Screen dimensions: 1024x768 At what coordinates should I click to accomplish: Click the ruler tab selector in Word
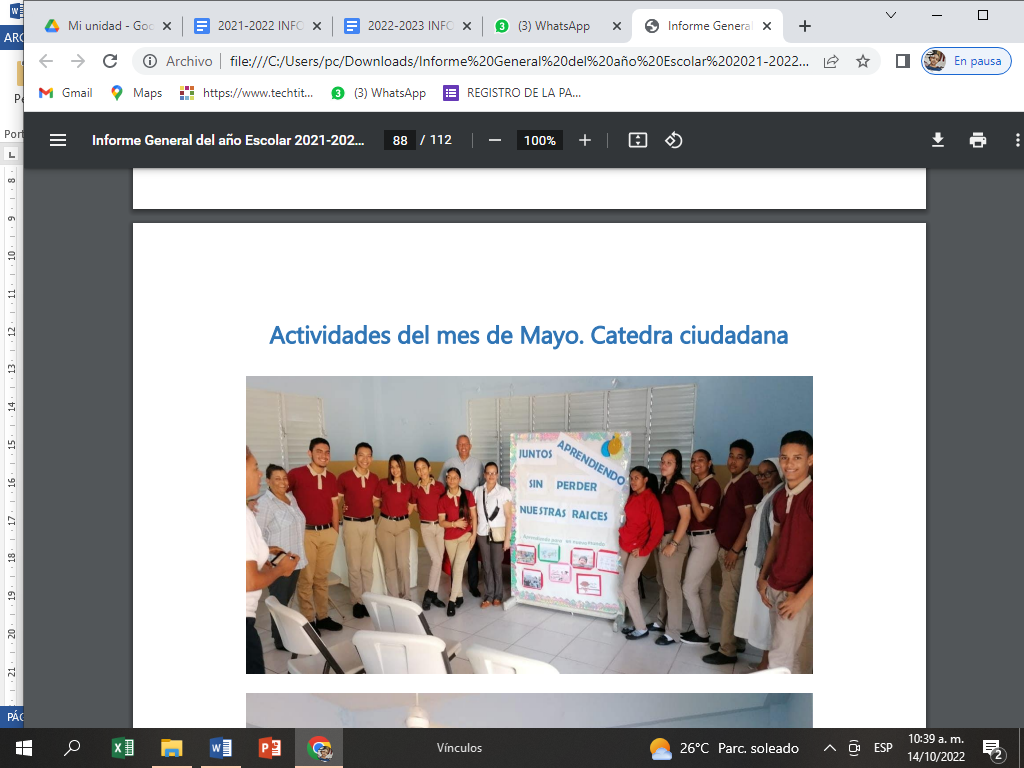pos(11,155)
